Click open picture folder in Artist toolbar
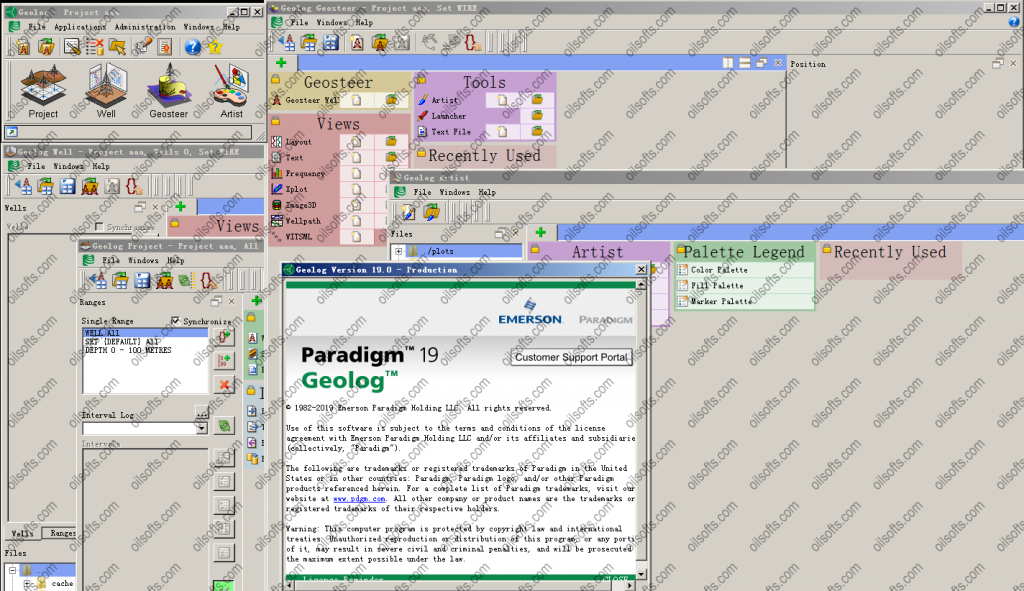The height and width of the screenshot is (591, 1024). pos(431,212)
